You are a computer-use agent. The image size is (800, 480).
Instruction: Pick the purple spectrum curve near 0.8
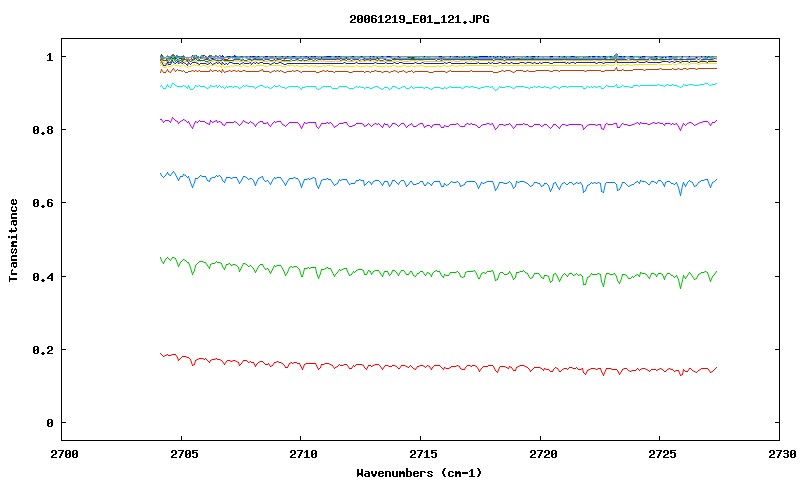[439, 124]
